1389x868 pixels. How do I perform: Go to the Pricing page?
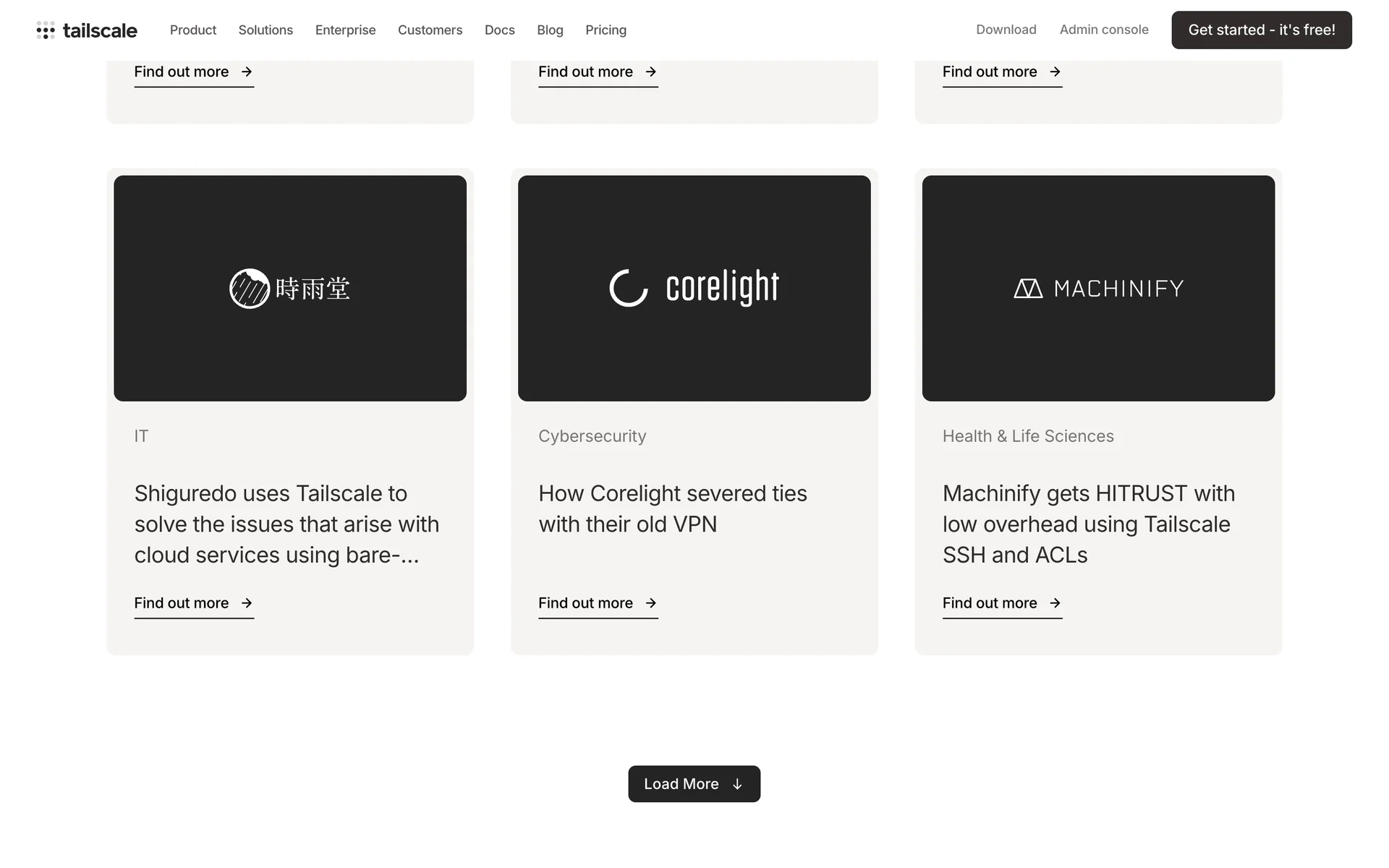coord(606,30)
